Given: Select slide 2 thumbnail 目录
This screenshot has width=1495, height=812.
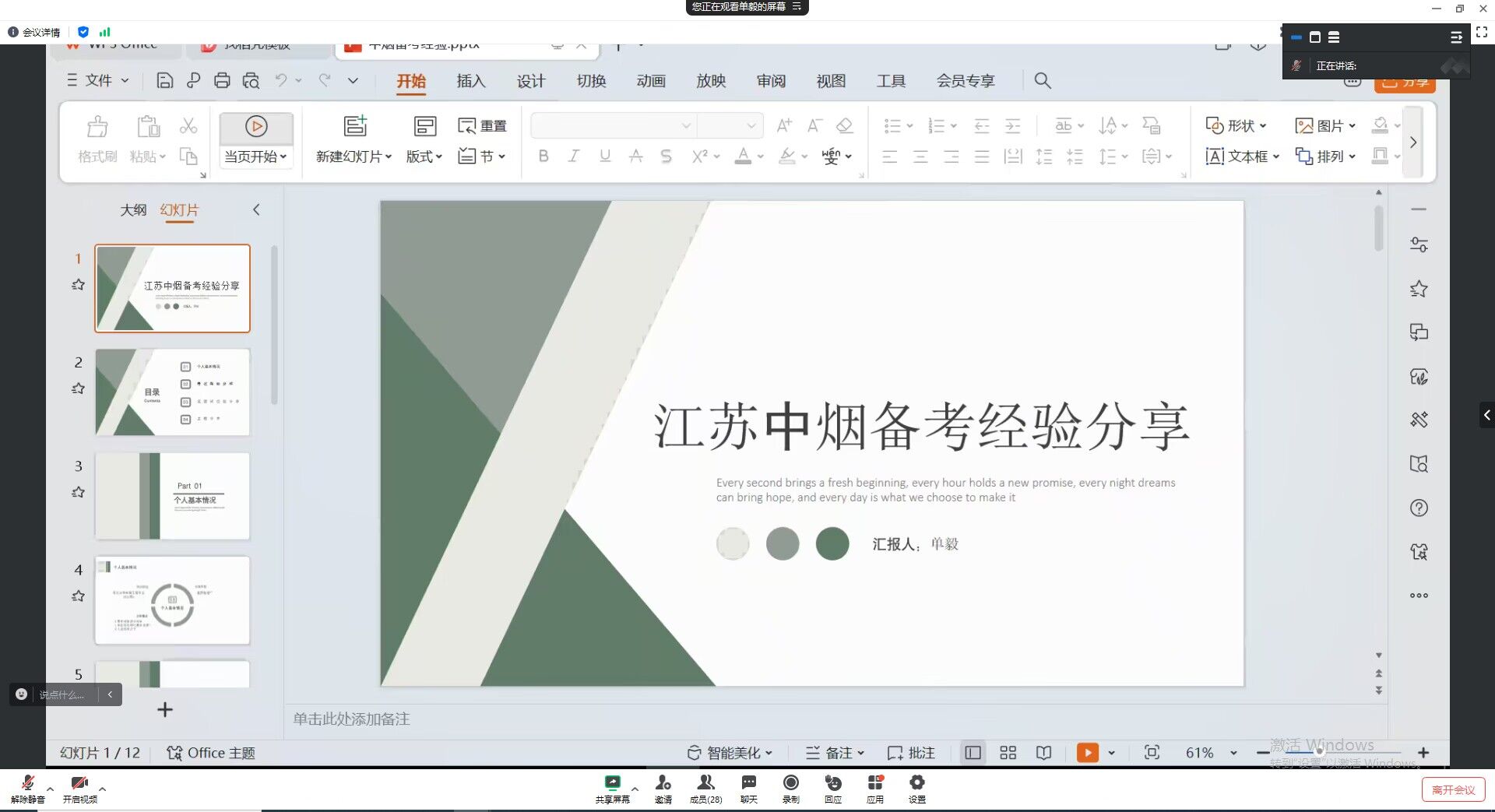Looking at the screenshot, I should click(172, 392).
